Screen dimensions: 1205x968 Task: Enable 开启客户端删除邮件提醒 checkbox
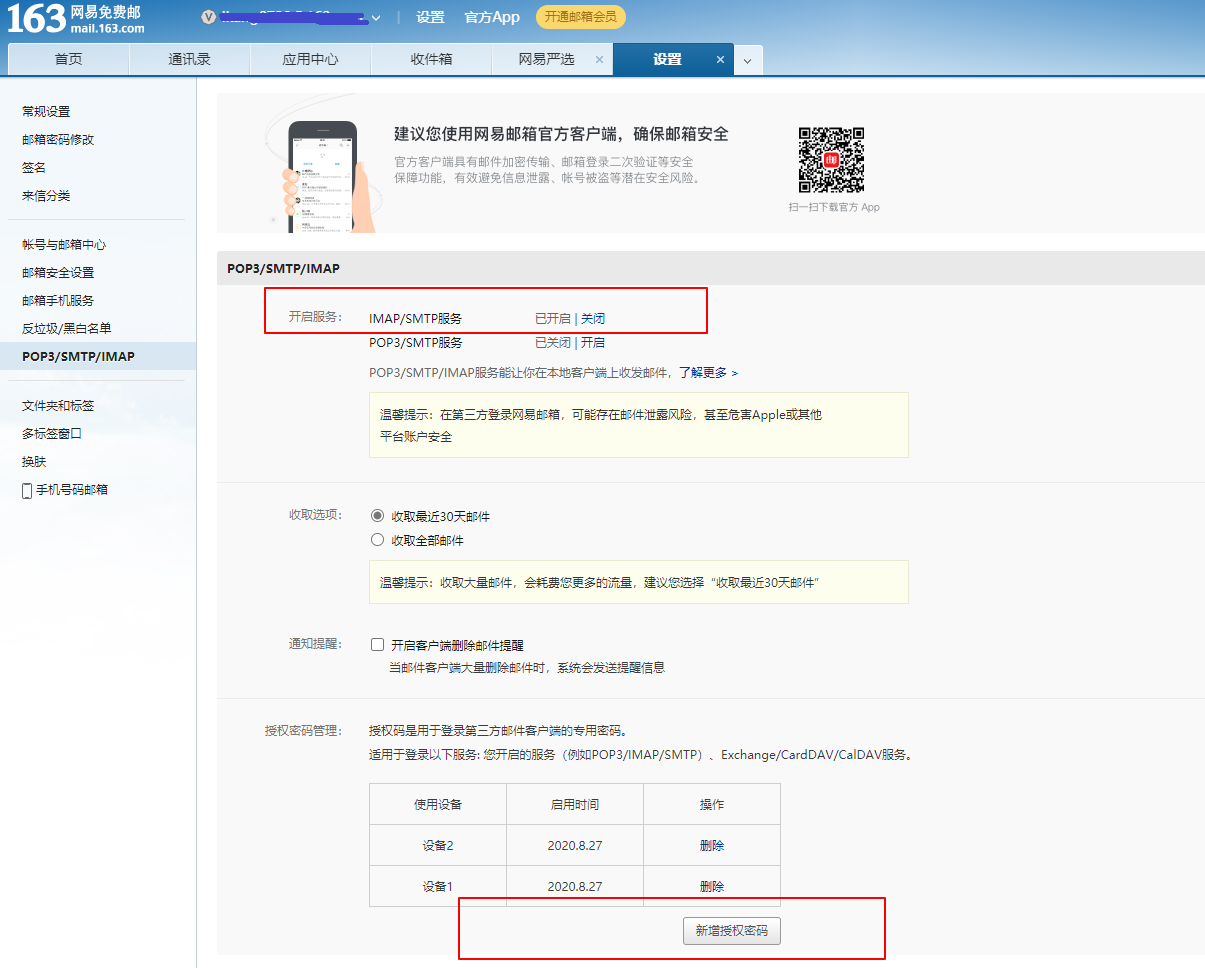pos(377,645)
